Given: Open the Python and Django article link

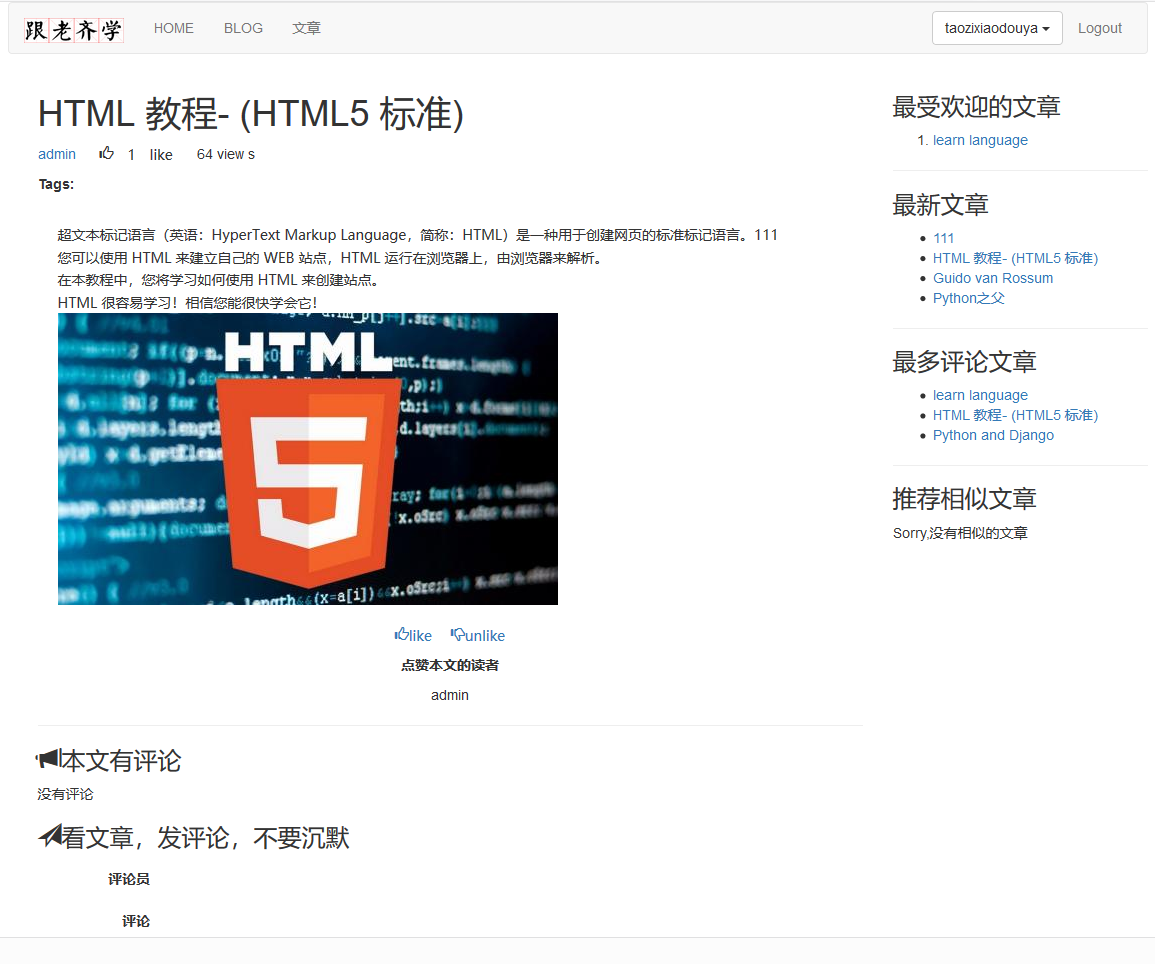Looking at the screenshot, I should 993,434.
